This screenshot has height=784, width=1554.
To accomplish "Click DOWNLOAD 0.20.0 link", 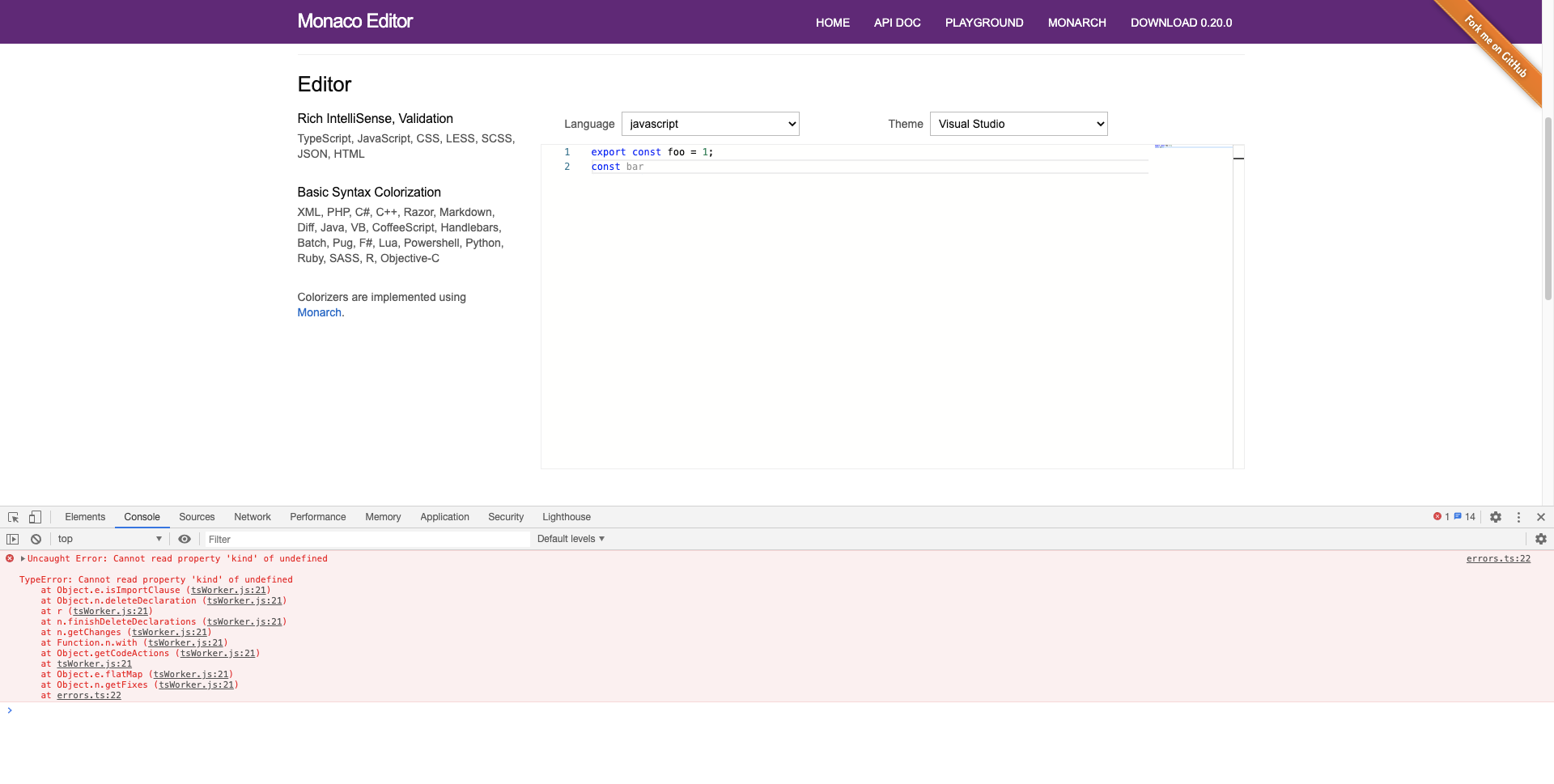I will click(1182, 23).
